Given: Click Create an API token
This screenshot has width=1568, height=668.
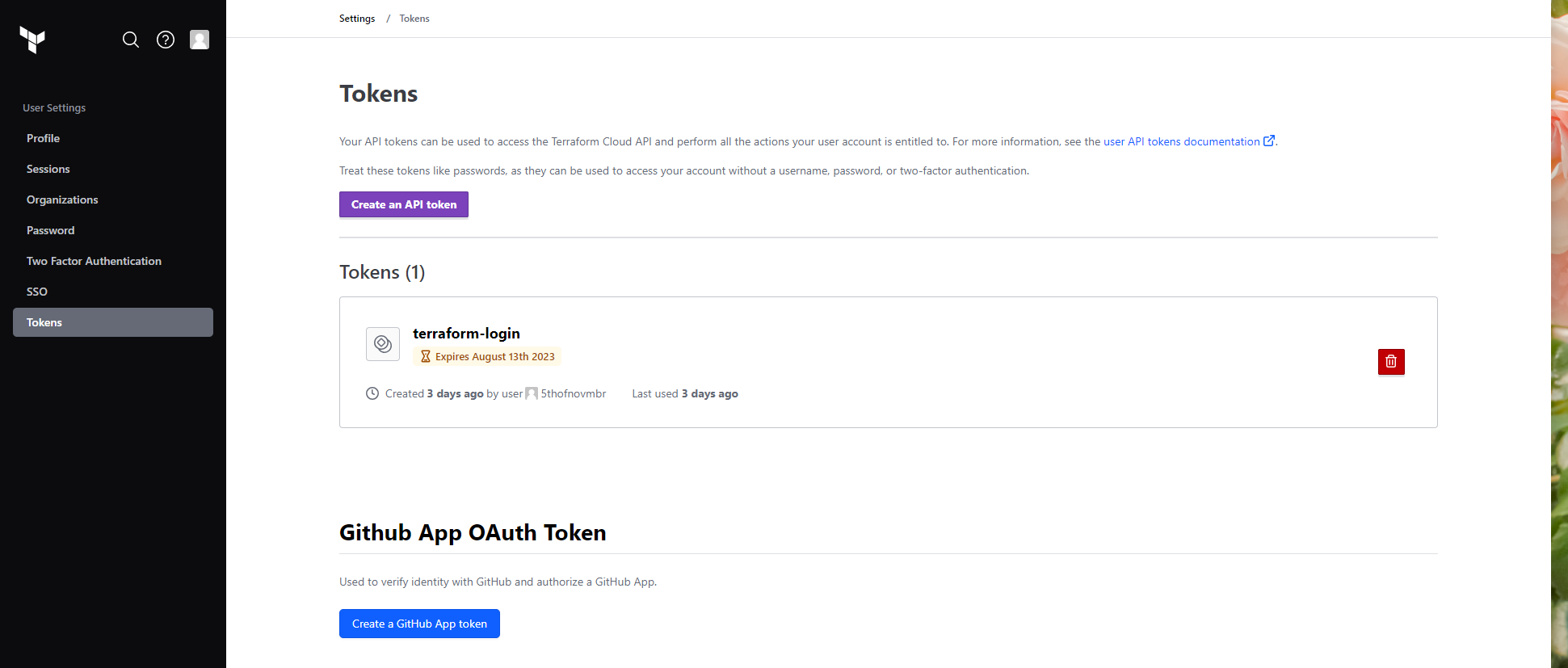Looking at the screenshot, I should 403,204.
